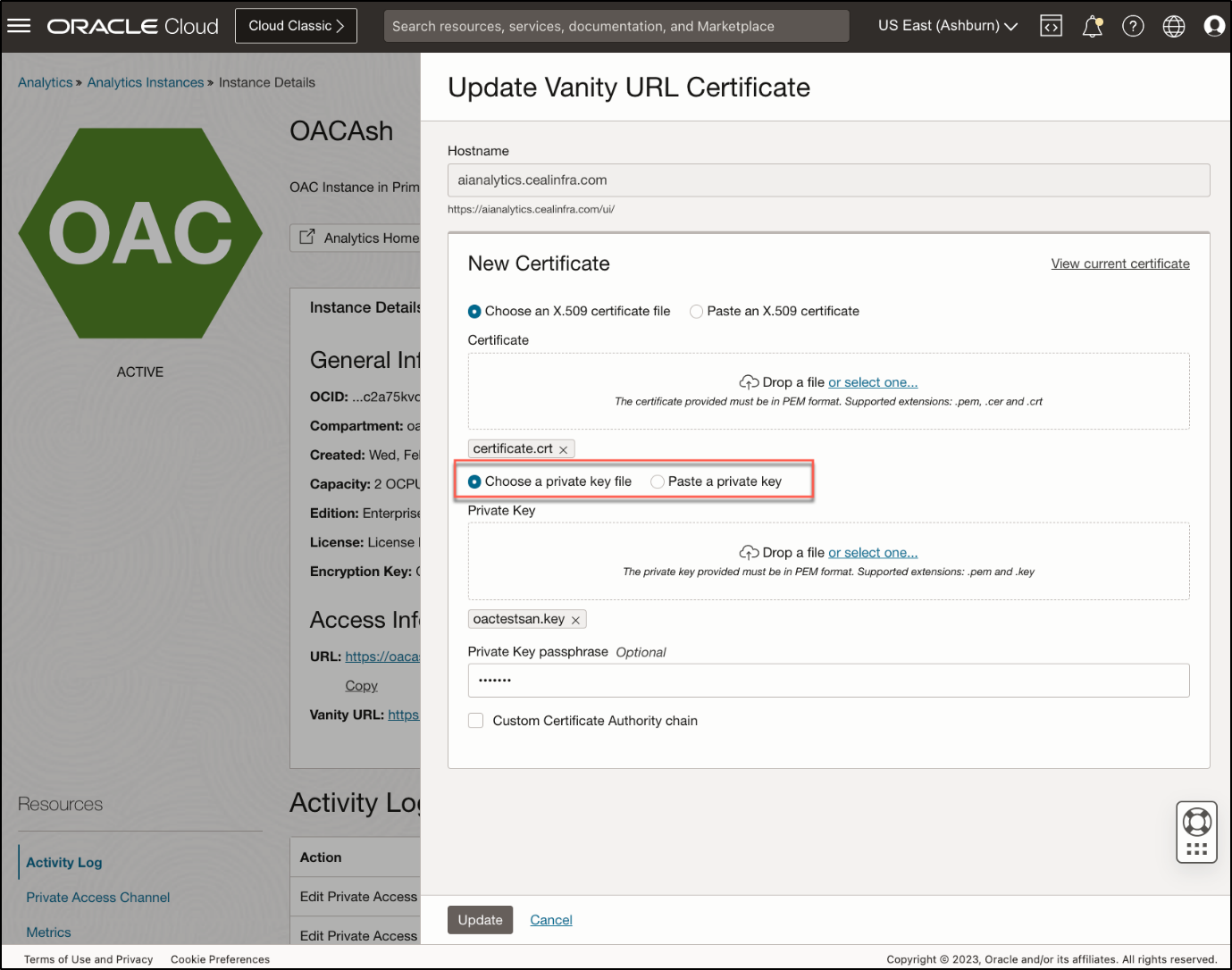Click the Update button

click(480, 920)
